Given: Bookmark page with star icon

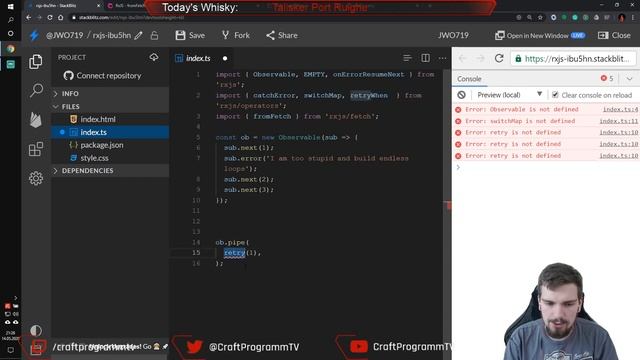Looking at the screenshot, I should 540,18.
